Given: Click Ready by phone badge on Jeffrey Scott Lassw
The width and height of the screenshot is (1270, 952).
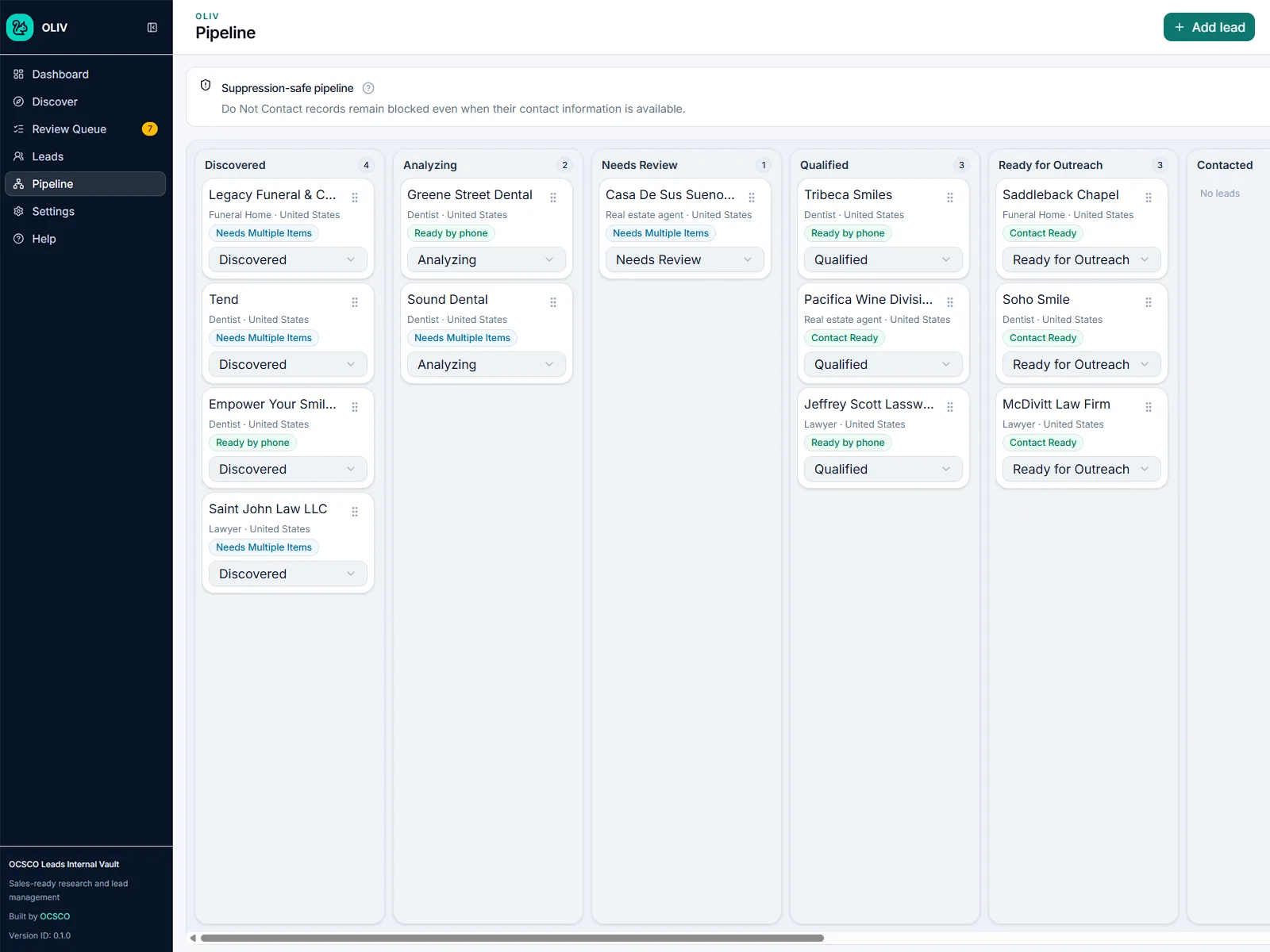Looking at the screenshot, I should pos(848,443).
